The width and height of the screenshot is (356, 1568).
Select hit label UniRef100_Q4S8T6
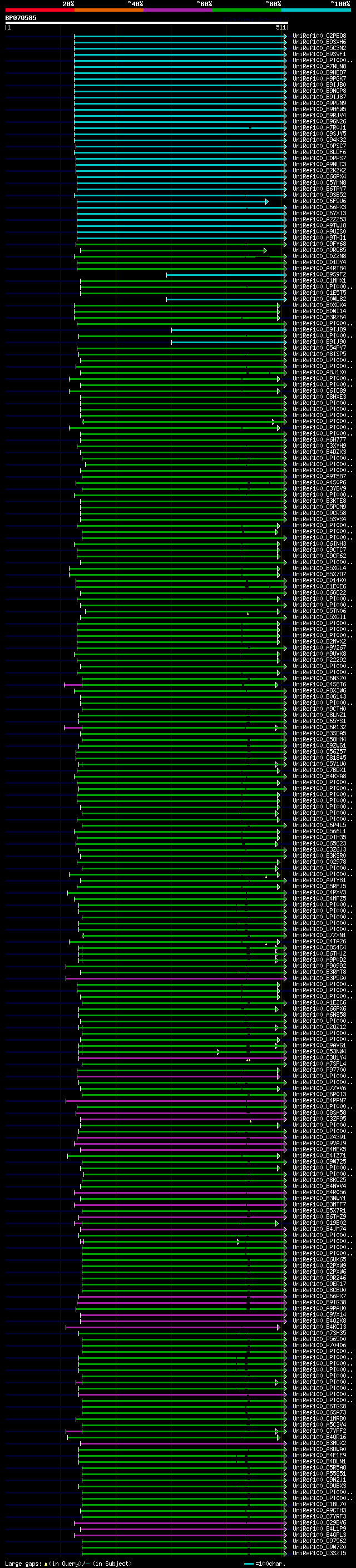tap(319, 684)
